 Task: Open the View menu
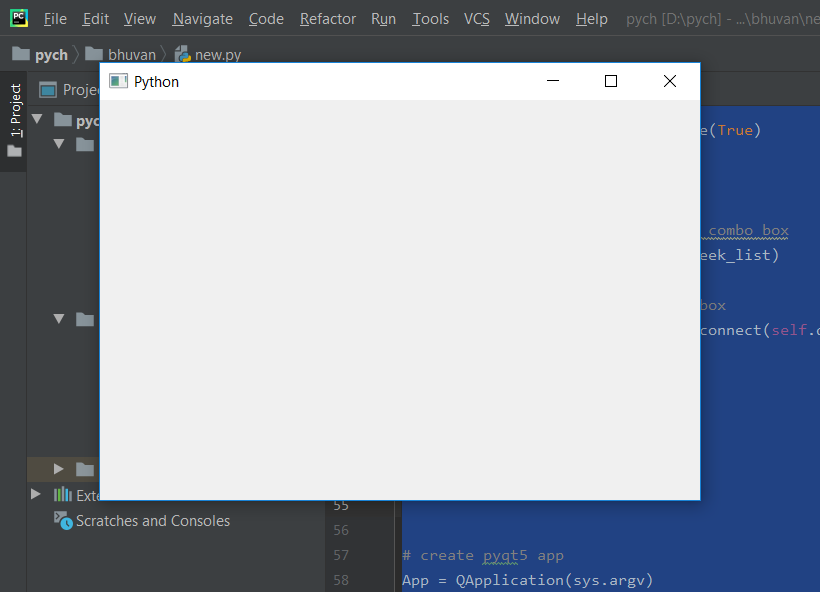click(x=140, y=19)
